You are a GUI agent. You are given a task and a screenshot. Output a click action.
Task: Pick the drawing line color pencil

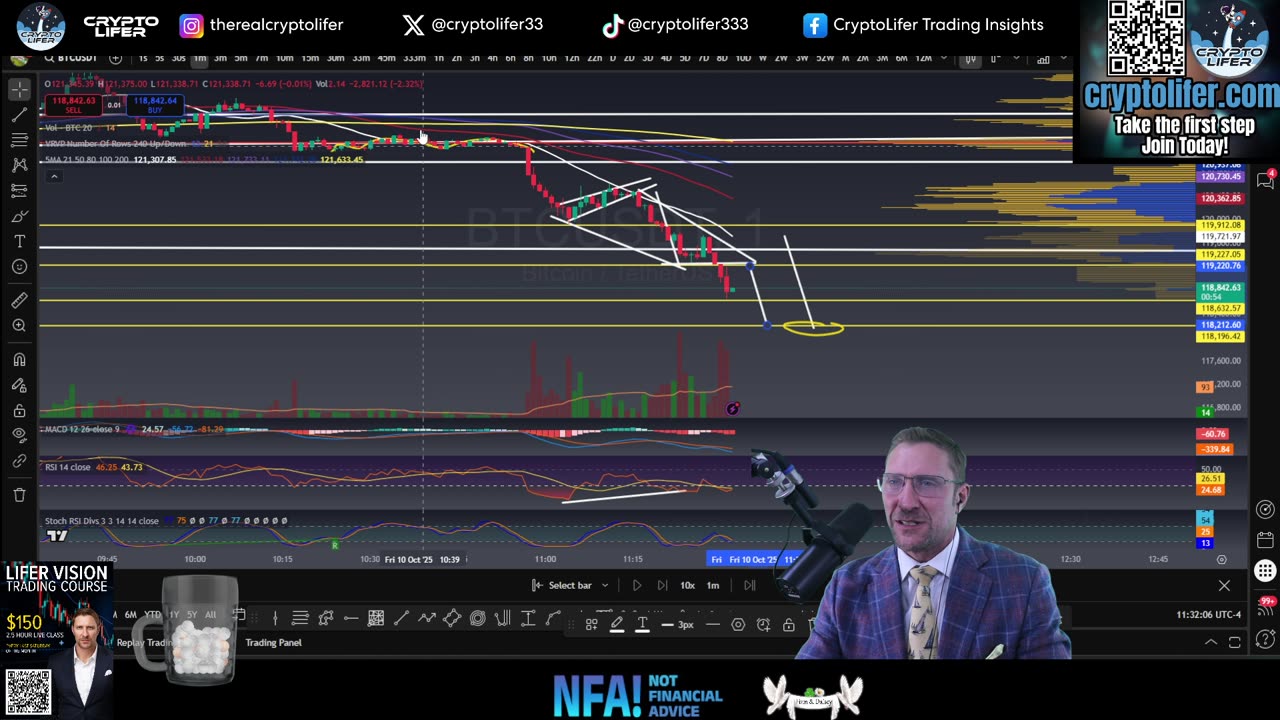coord(617,624)
